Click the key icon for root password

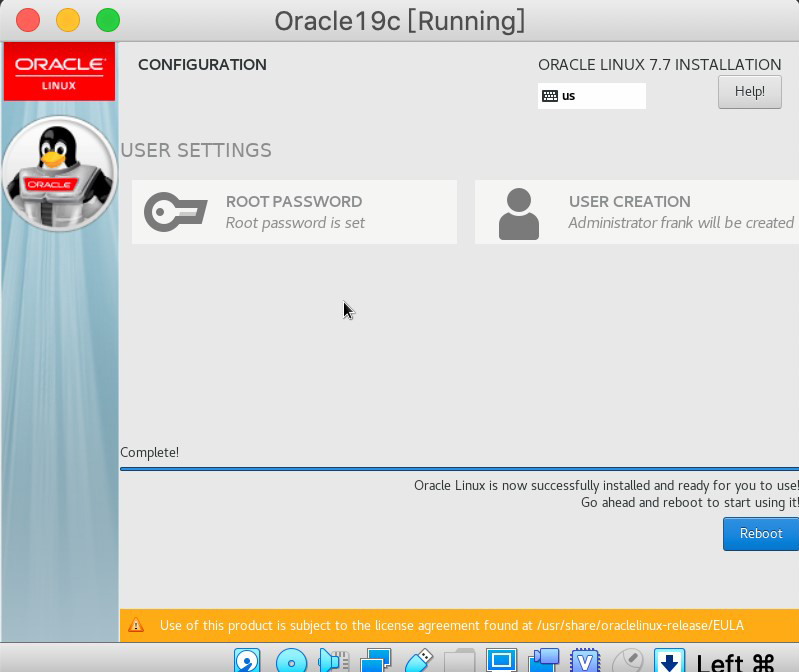[x=175, y=211]
